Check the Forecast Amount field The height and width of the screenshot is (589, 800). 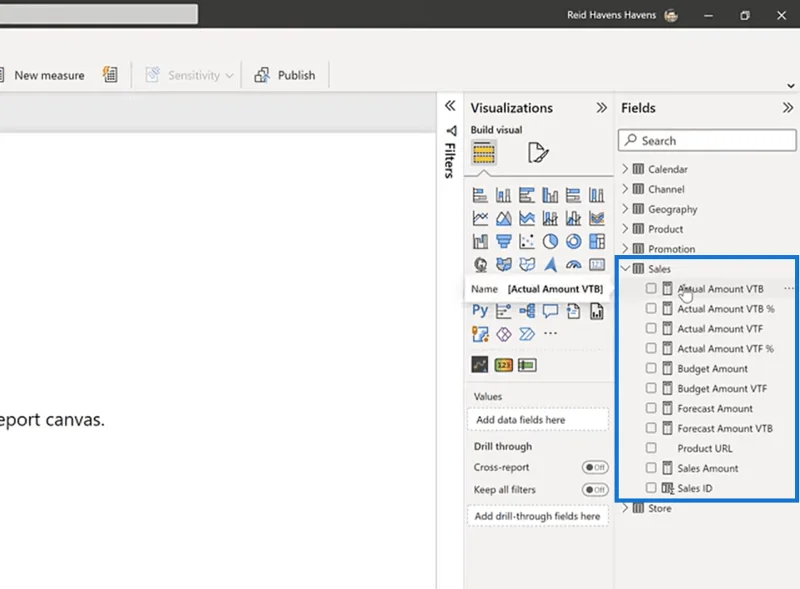(651, 408)
